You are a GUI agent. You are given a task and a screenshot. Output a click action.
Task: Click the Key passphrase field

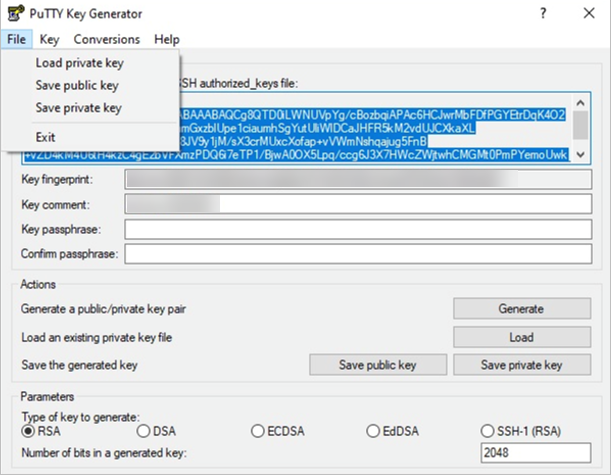(358, 229)
